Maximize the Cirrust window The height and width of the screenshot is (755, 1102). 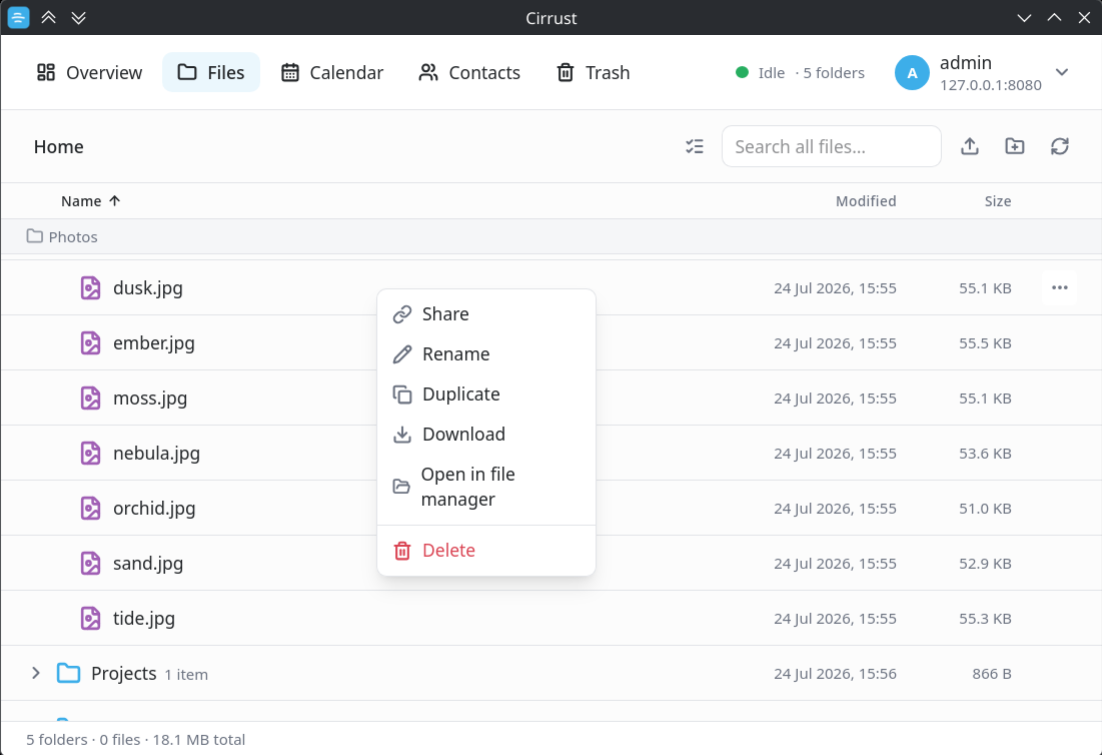click(x=1054, y=18)
